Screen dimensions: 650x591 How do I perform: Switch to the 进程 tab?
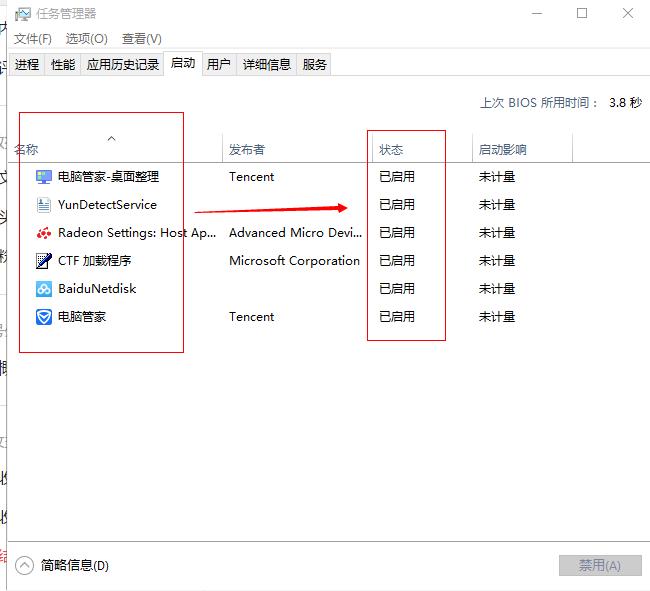(x=27, y=65)
